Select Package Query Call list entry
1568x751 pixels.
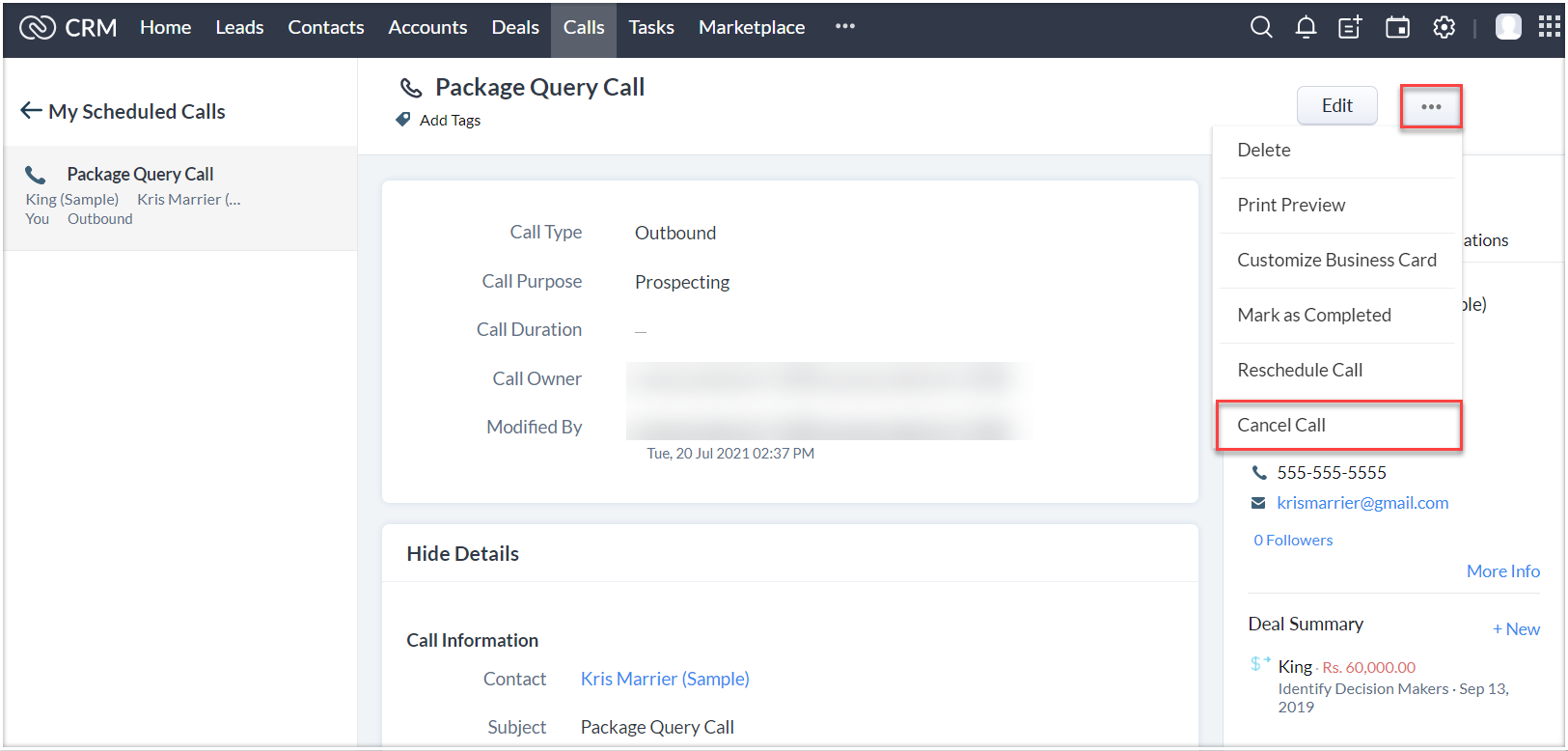pyautogui.click(x=140, y=174)
